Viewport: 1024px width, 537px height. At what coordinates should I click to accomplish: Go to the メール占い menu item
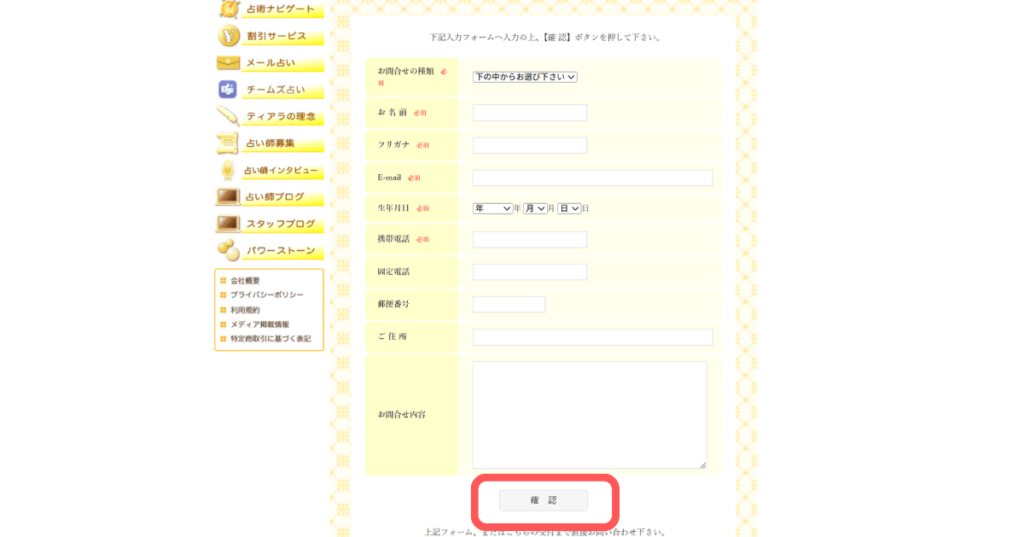click(282, 63)
